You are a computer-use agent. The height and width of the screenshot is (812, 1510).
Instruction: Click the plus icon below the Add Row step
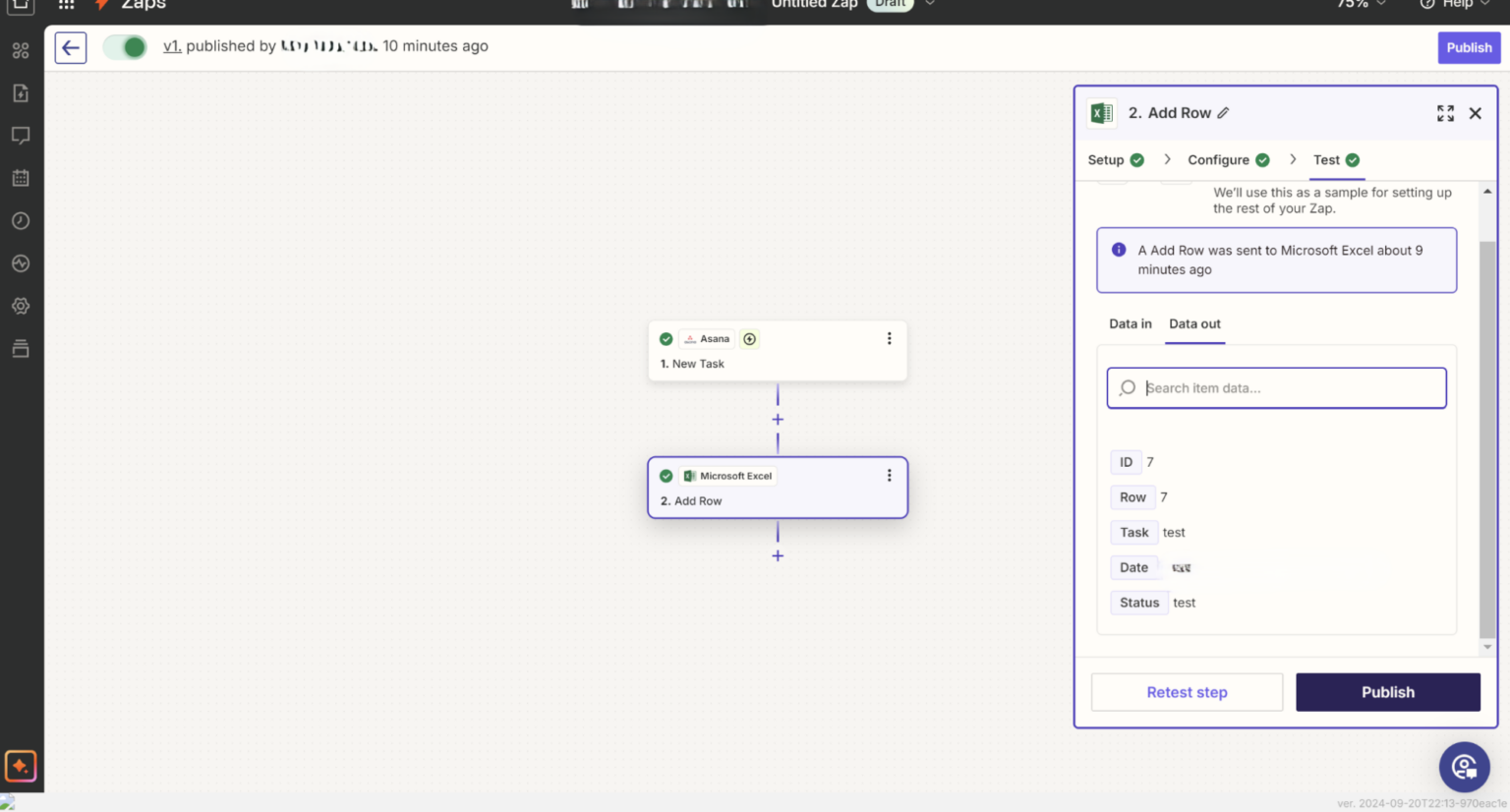point(777,555)
